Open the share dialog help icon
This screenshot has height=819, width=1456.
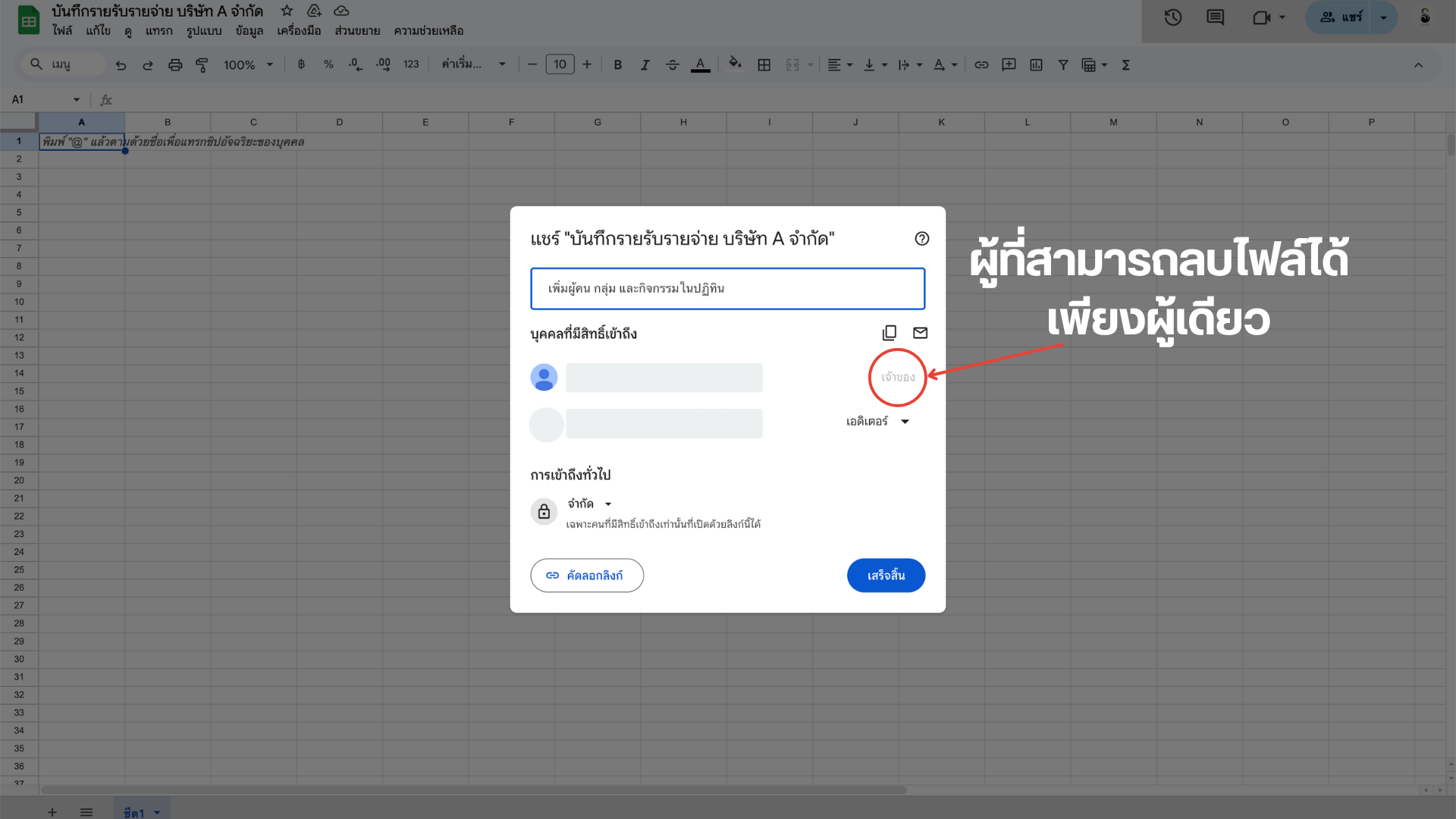coord(921,239)
